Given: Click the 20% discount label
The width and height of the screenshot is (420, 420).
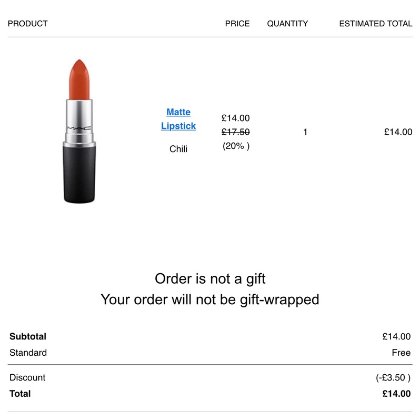Looking at the screenshot, I should 236,146.
